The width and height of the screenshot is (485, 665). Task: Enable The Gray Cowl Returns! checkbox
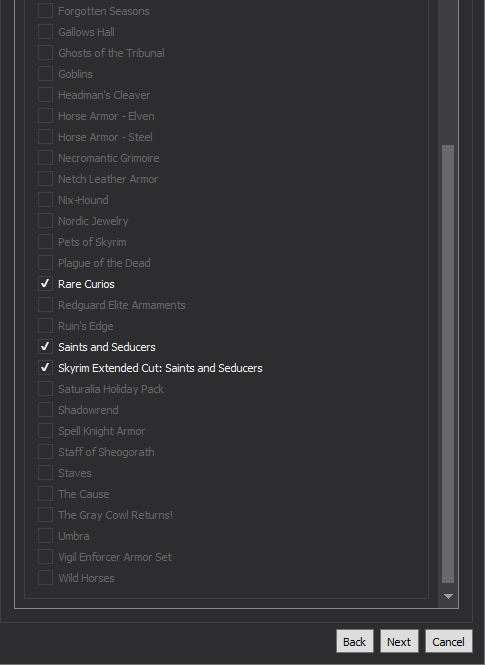click(45, 515)
